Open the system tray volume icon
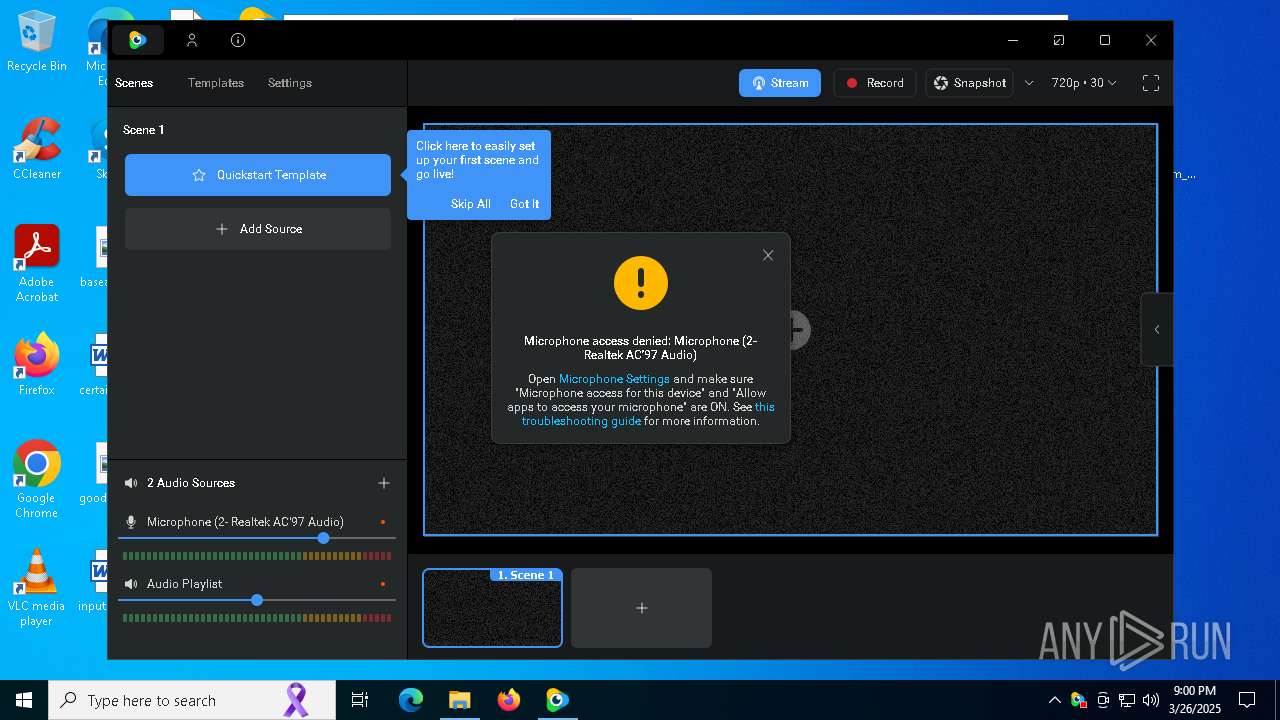 [x=1151, y=700]
